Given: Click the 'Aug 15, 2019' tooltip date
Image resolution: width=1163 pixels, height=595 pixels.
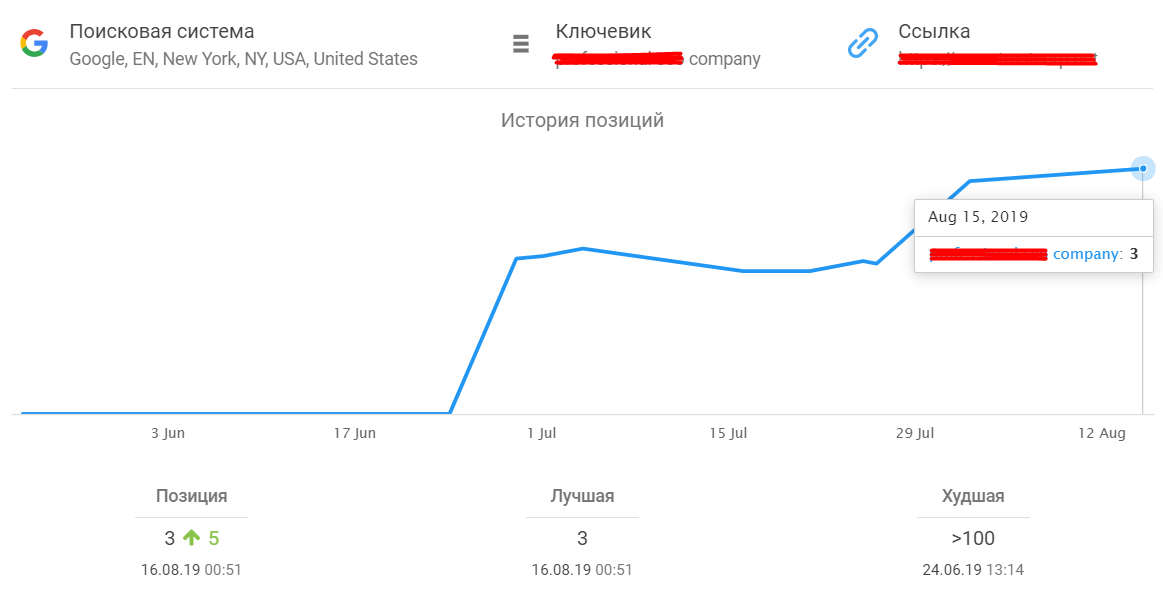Looking at the screenshot, I should [x=978, y=216].
